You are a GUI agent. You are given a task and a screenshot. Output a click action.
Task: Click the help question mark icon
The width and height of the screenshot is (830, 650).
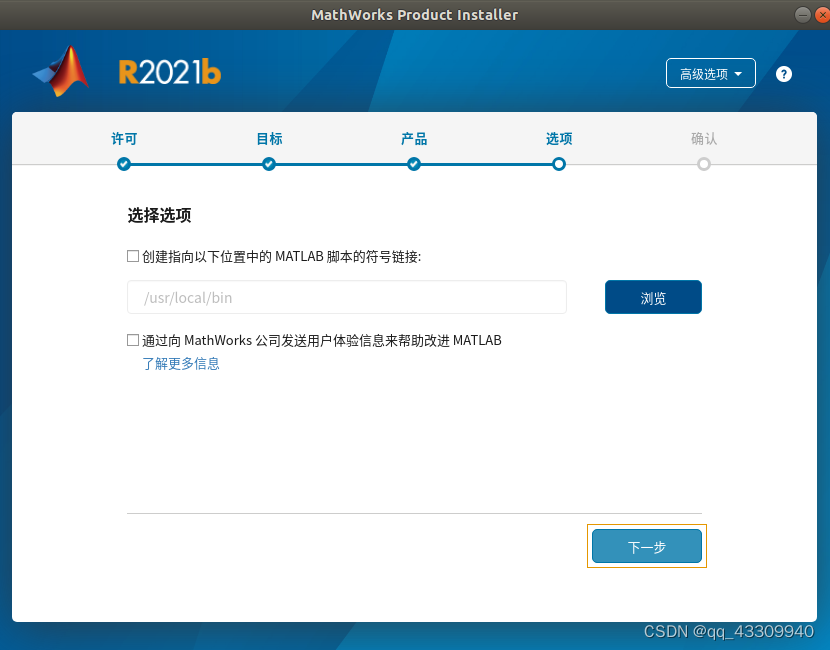click(784, 74)
